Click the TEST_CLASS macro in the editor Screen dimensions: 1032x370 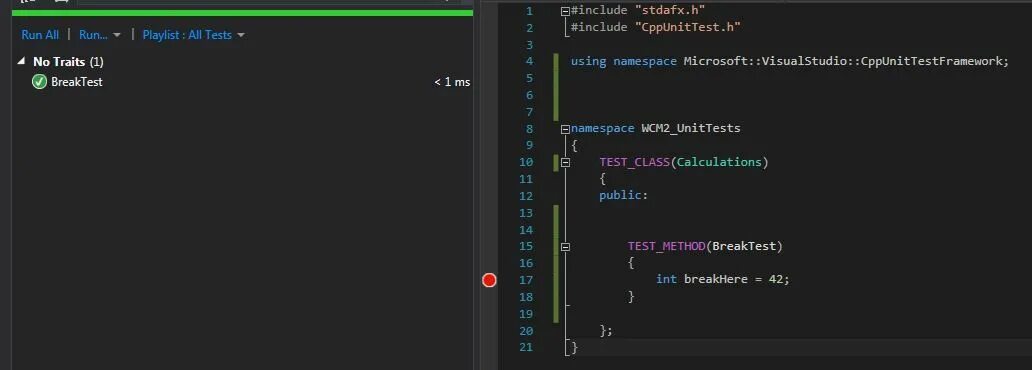click(x=634, y=162)
